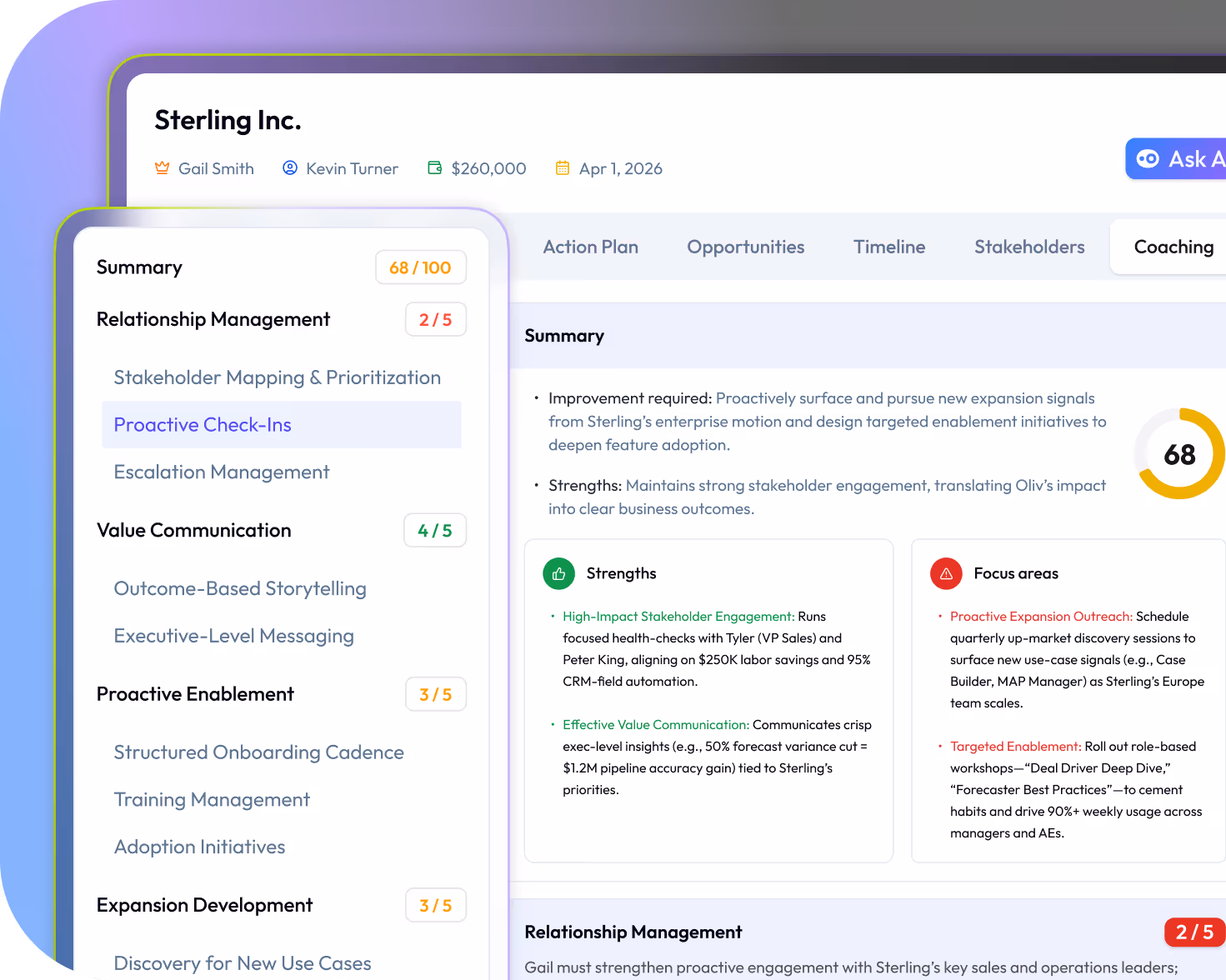Open the Timeline tab
This screenshot has height=980, width=1226.
click(x=889, y=247)
